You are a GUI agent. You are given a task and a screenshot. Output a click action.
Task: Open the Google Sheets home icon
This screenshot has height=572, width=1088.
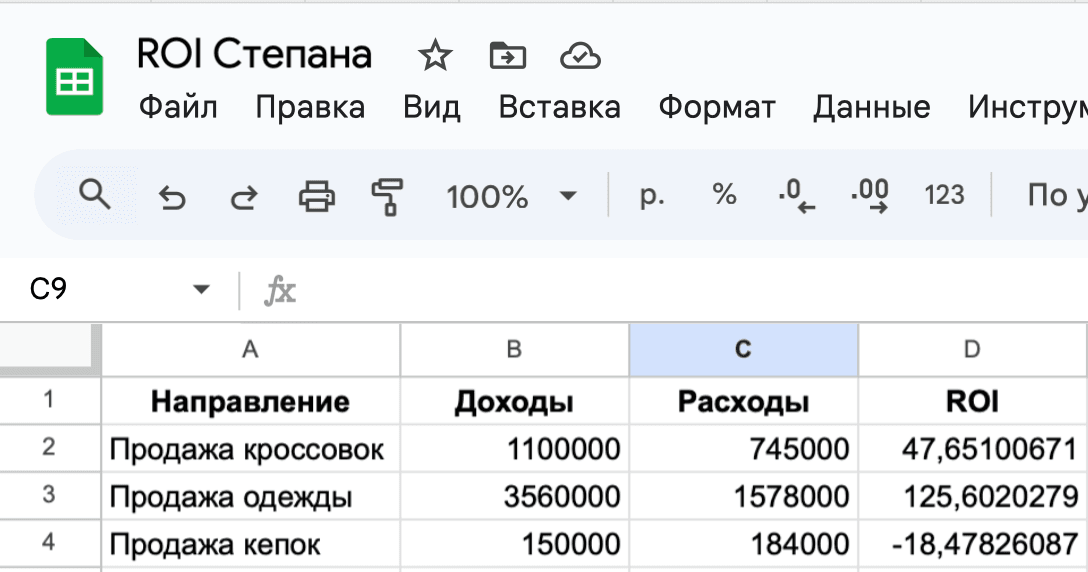pyautogui.click(x=74, y=77)
